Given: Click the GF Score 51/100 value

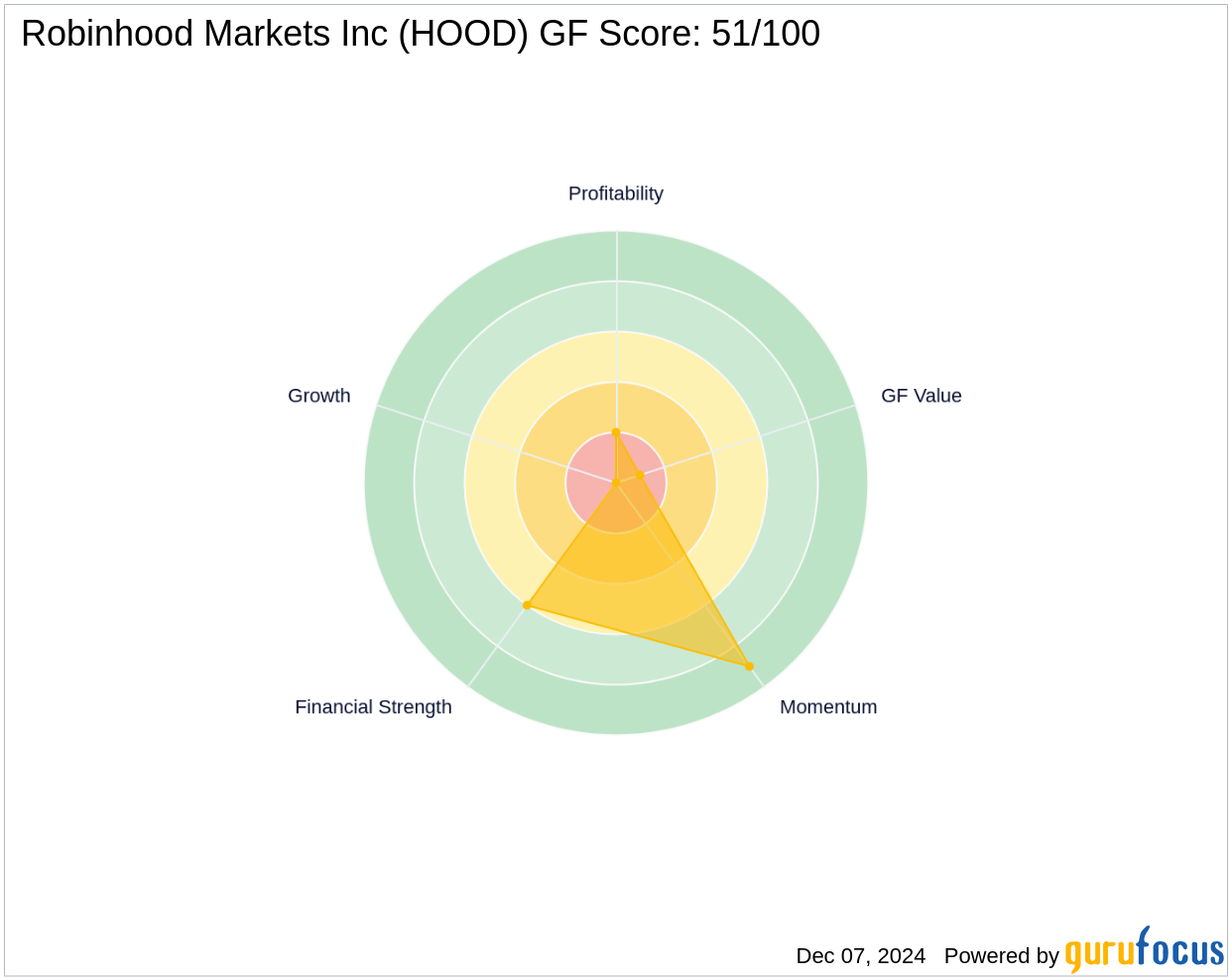Looking at the screenshot, I should click(x=765, y=34).
